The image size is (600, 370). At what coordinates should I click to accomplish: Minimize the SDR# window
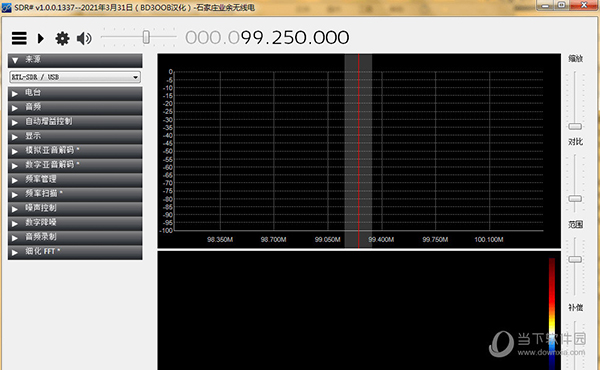546,5
